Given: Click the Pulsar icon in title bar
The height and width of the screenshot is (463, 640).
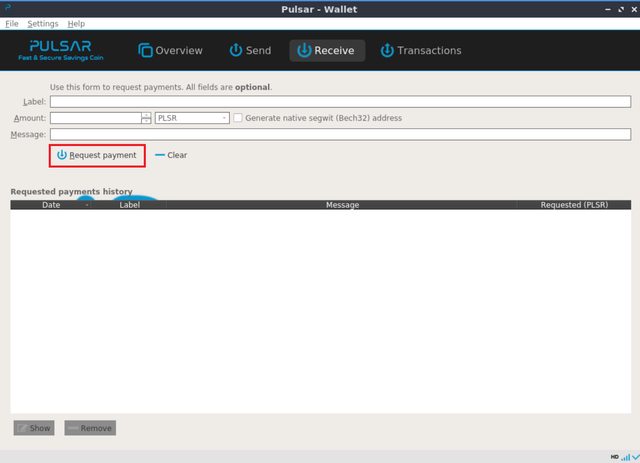Looking at the screenshot, I should coord(8,7).
